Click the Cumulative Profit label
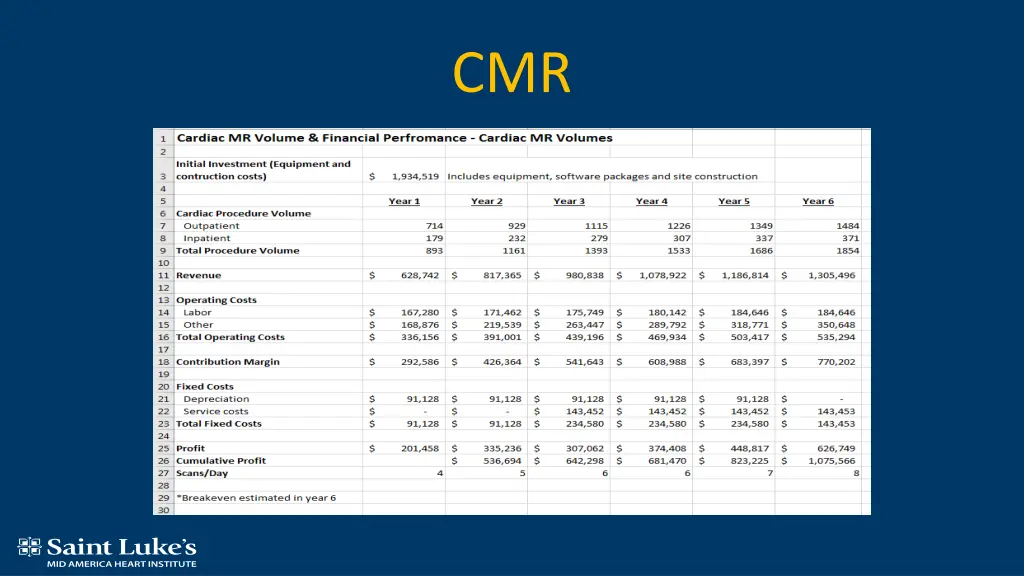 coord(221,461)
